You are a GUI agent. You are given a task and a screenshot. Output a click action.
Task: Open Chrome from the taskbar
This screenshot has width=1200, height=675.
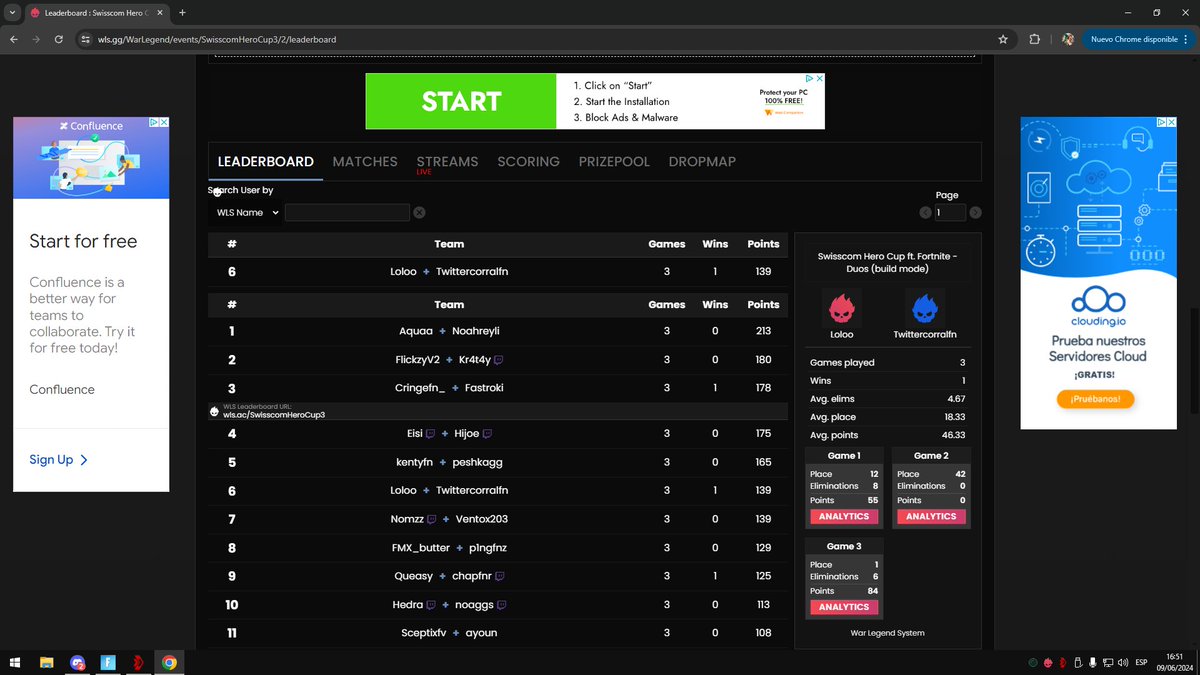click(x=170, y=662)
